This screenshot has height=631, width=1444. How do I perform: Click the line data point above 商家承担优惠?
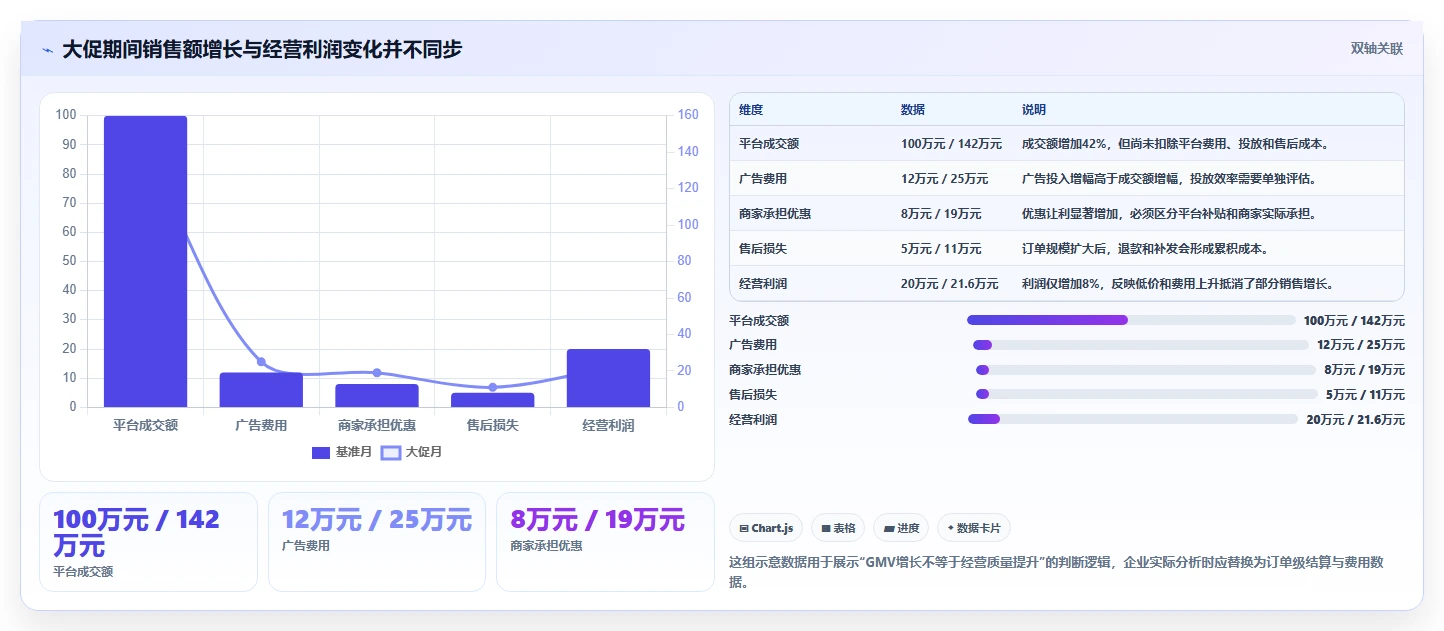(377, 373)
